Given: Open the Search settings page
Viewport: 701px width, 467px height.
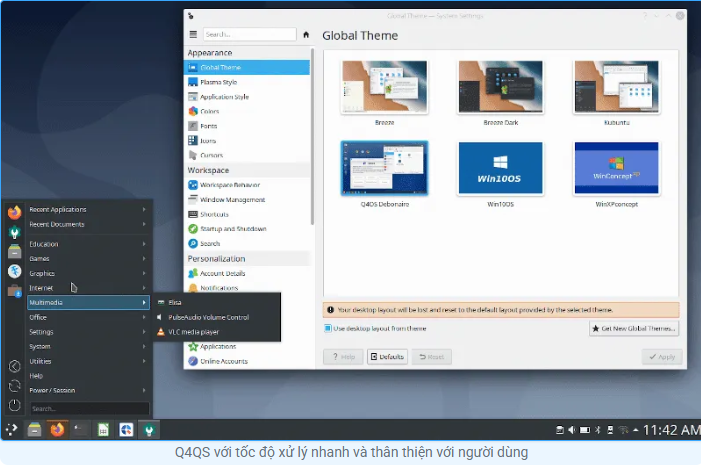Looking at the screenshot, I should pos(247,244).
